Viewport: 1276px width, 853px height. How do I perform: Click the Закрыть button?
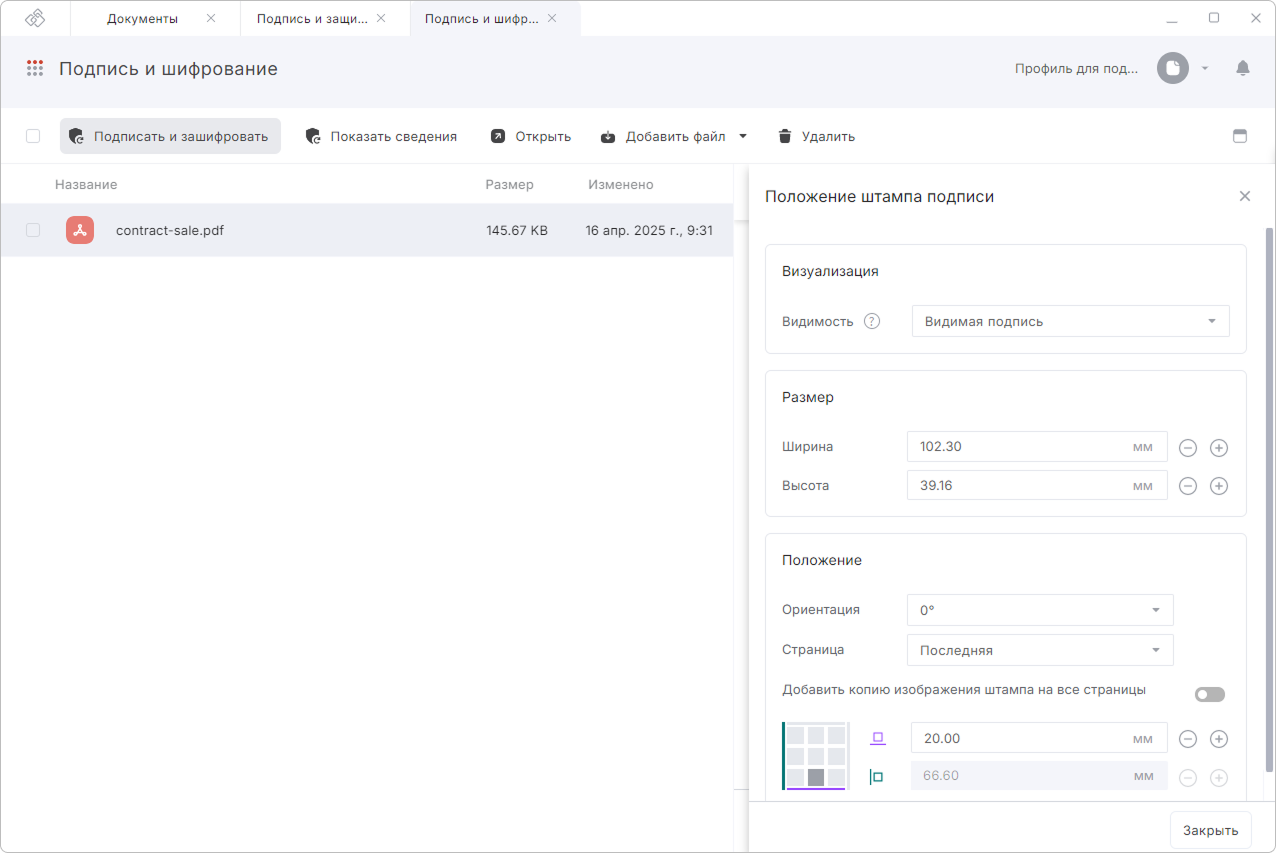[1211, 830]
